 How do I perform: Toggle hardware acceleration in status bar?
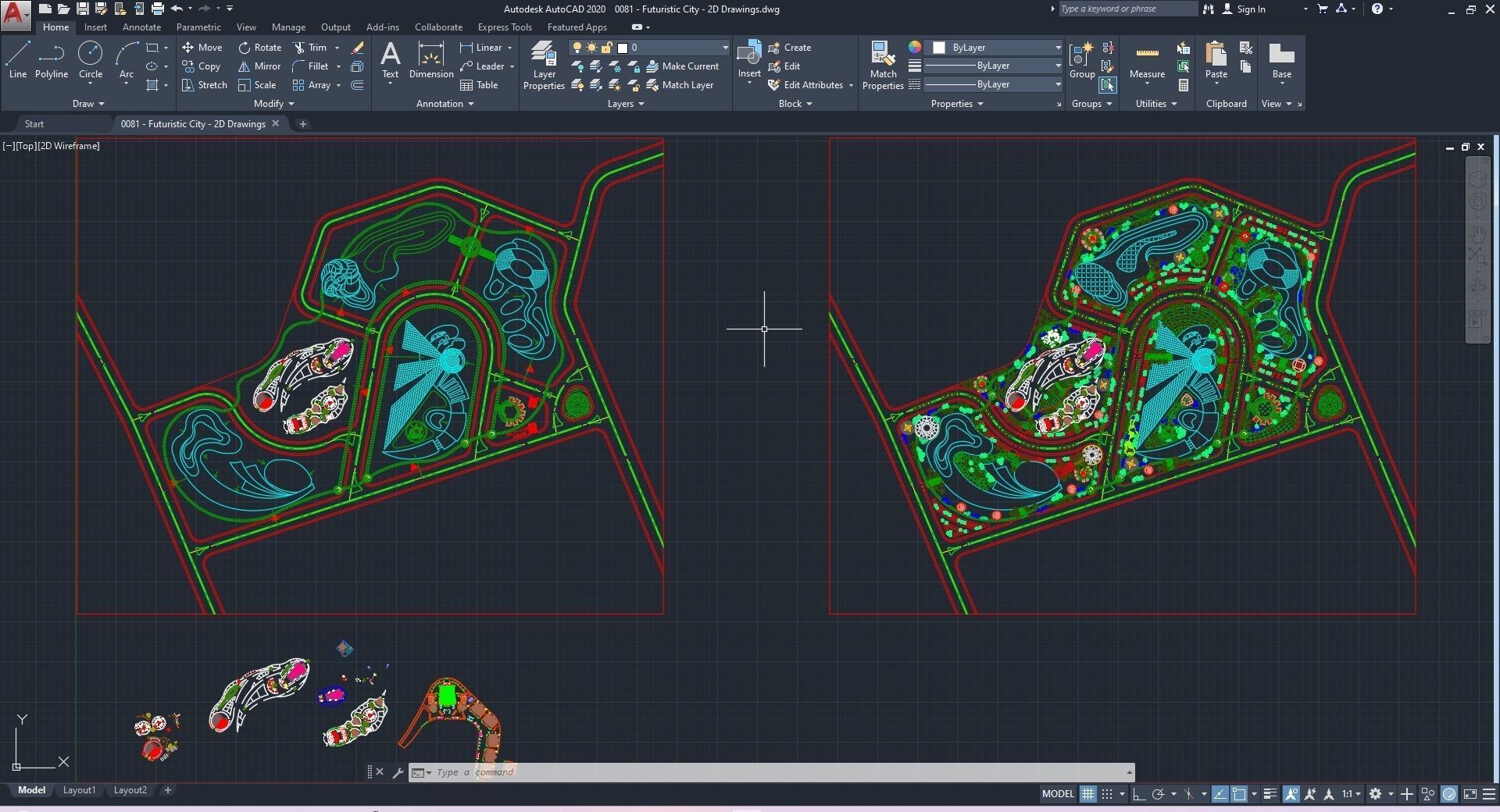pyautogui.click(x=1449, y=794)
